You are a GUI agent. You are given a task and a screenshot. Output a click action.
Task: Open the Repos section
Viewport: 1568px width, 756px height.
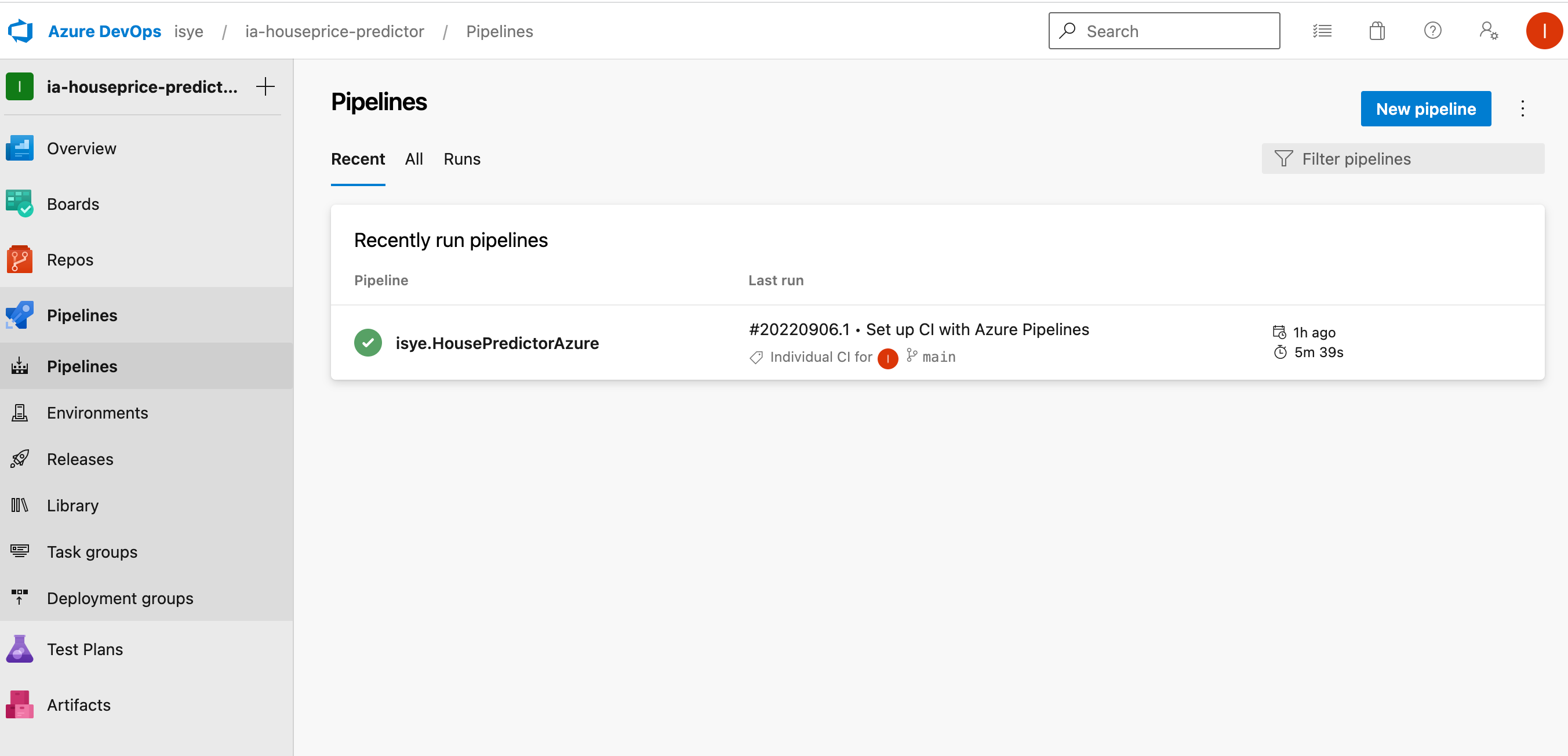click(69, 259)
